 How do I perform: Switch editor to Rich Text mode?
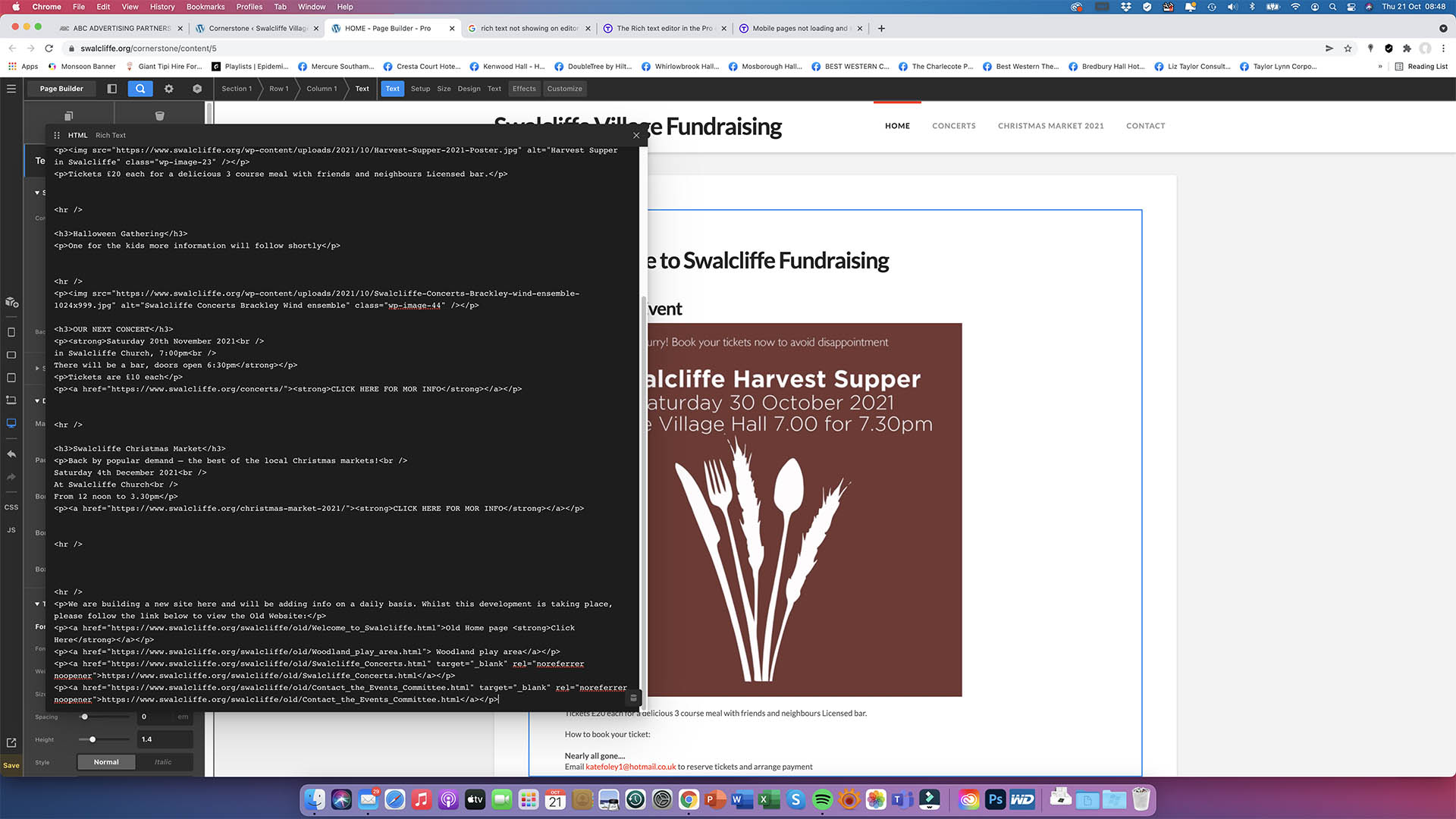(x=111, y=135)
